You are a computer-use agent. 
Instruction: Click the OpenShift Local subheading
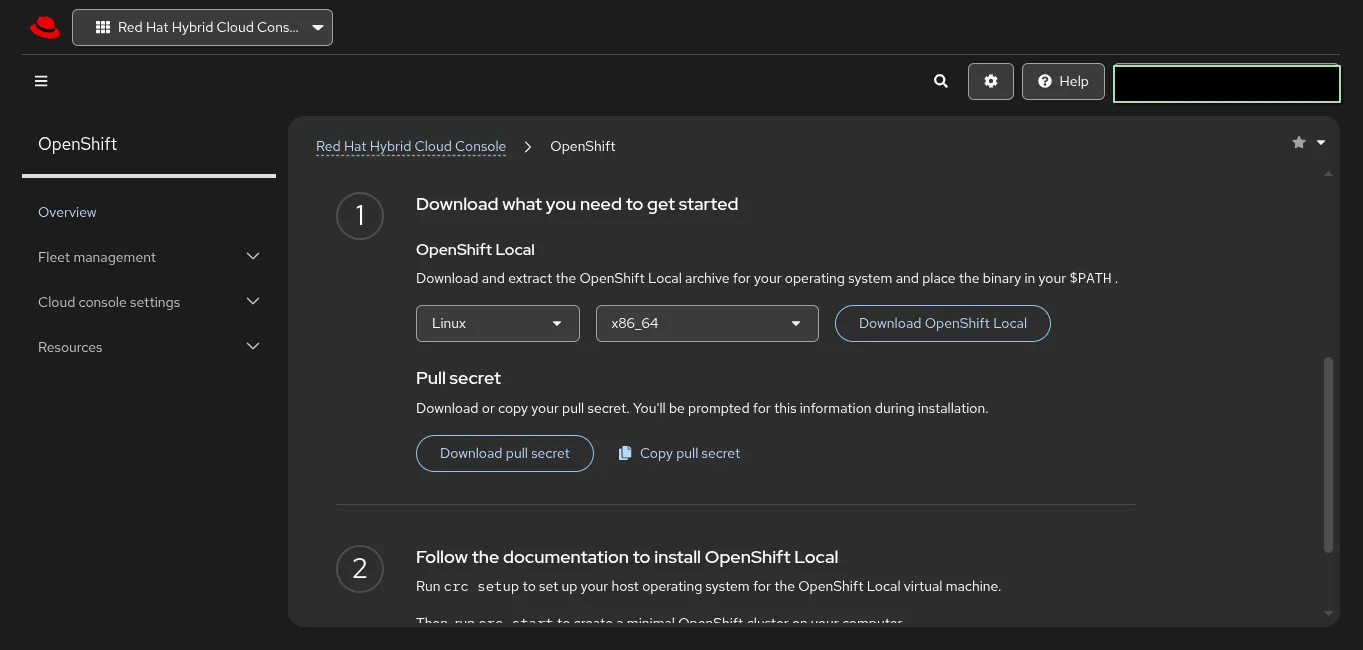(475, 250)
